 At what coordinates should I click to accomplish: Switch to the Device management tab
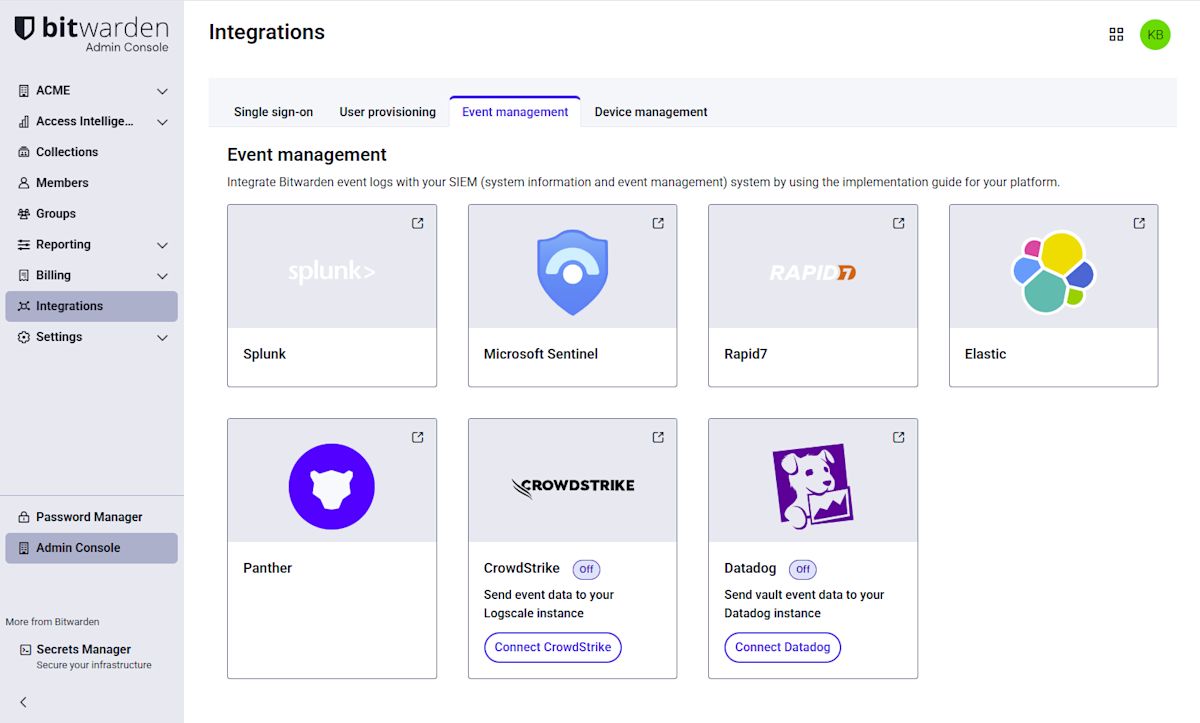tap(651, 112)
